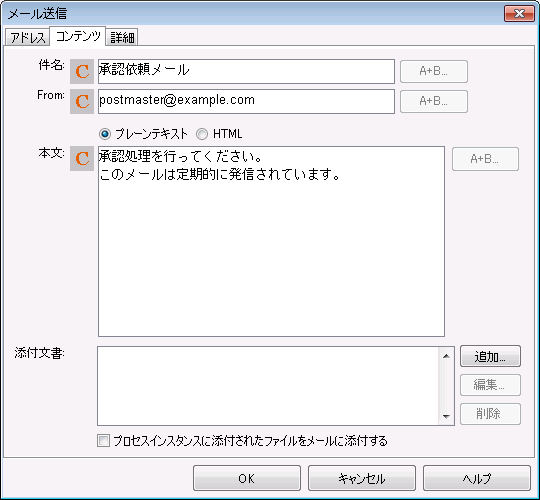Click the From address input field
This screenshot has height=500, width=540.
click(x=246, y=101)
